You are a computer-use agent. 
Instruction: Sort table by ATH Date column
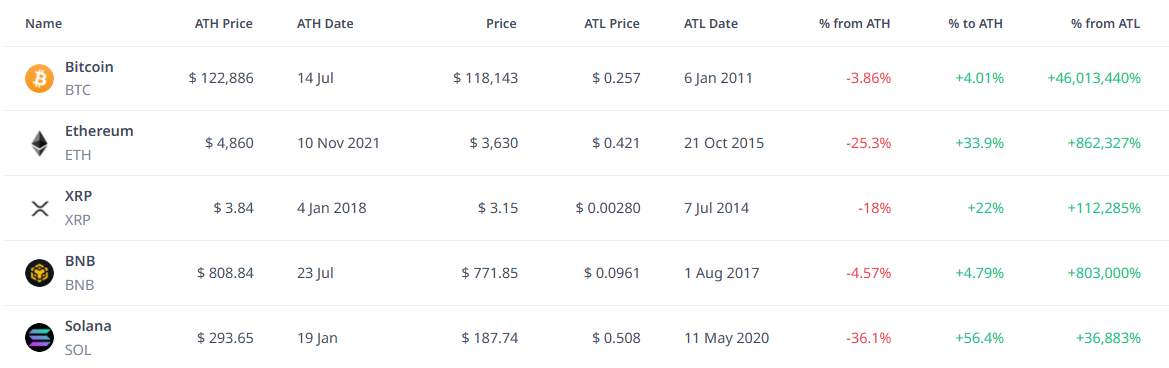325,24
